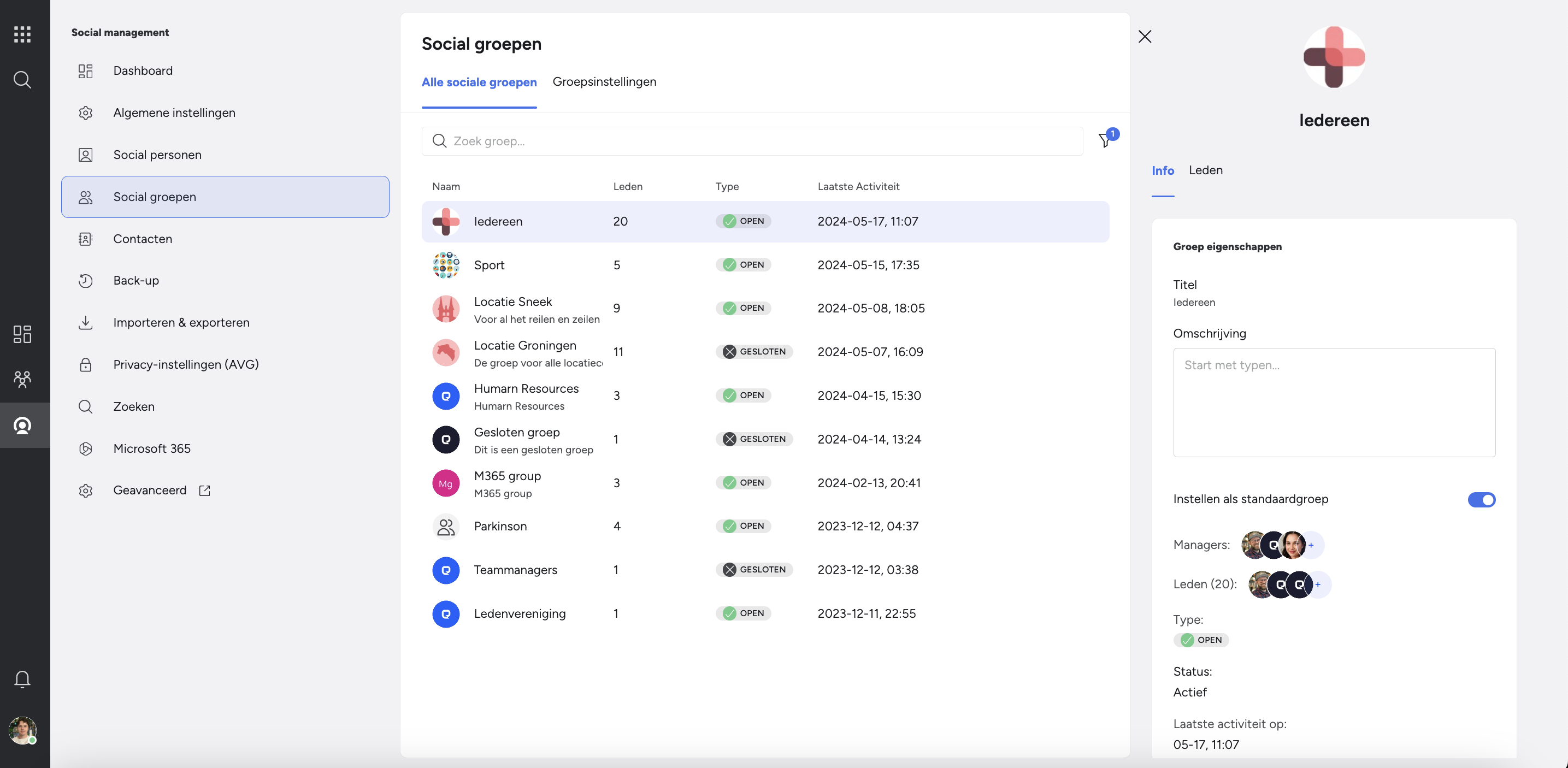Click the Omschrijving text area
1568x768 pixels.
pos(1334,402)
